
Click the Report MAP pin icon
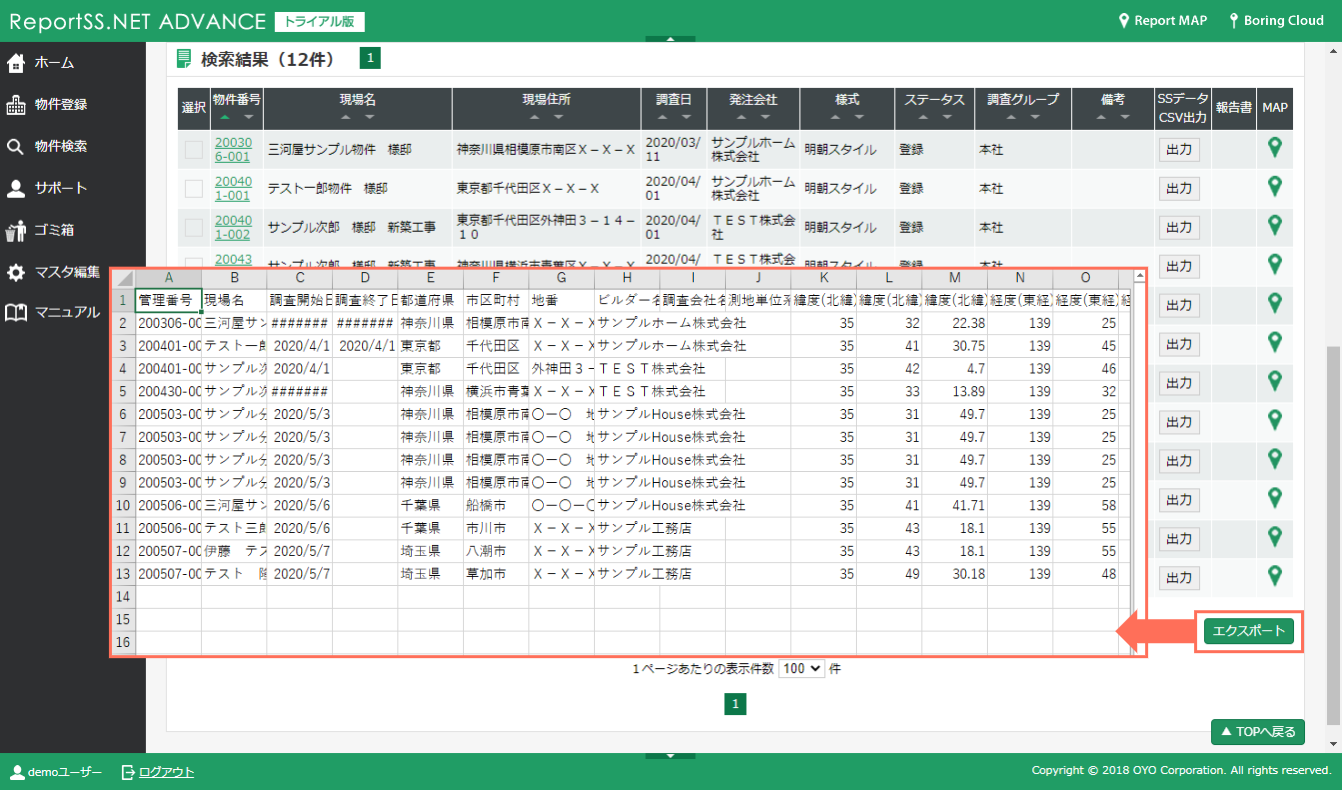click(1123, 20)
